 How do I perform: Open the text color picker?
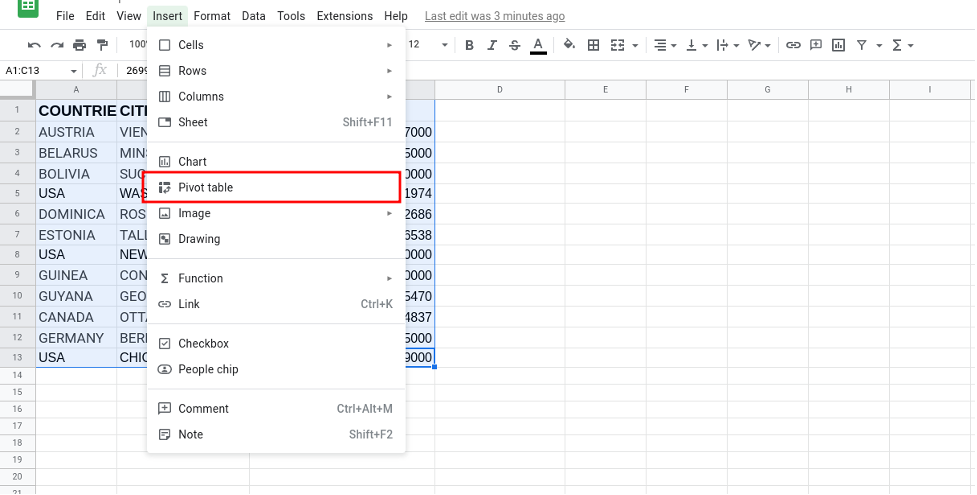coord(538,46)
